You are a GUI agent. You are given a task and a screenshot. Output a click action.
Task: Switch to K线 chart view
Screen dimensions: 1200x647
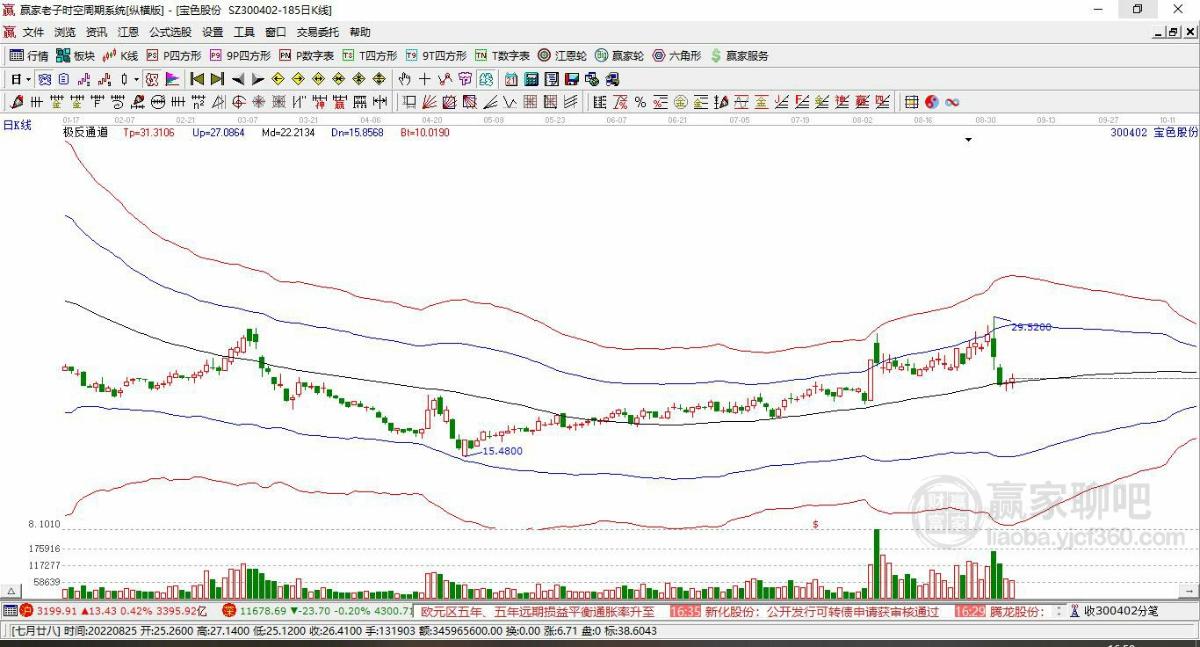pos(121,56)
